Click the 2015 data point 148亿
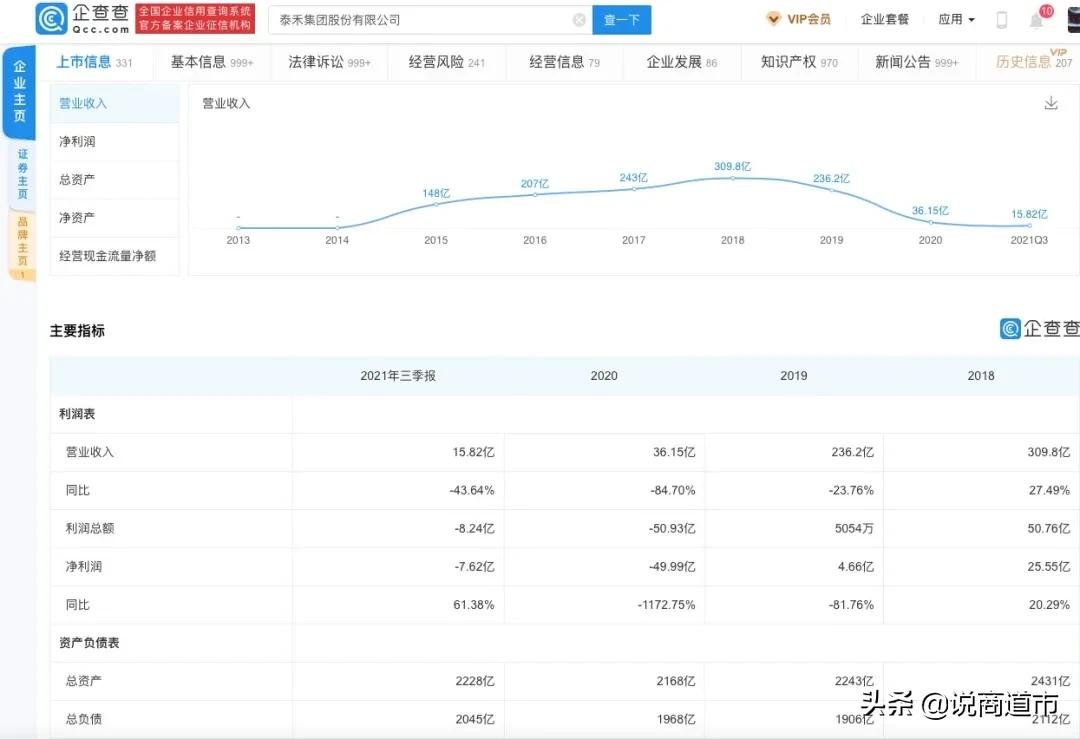The width and height of the screenshot is (1080, 739). 436,204
